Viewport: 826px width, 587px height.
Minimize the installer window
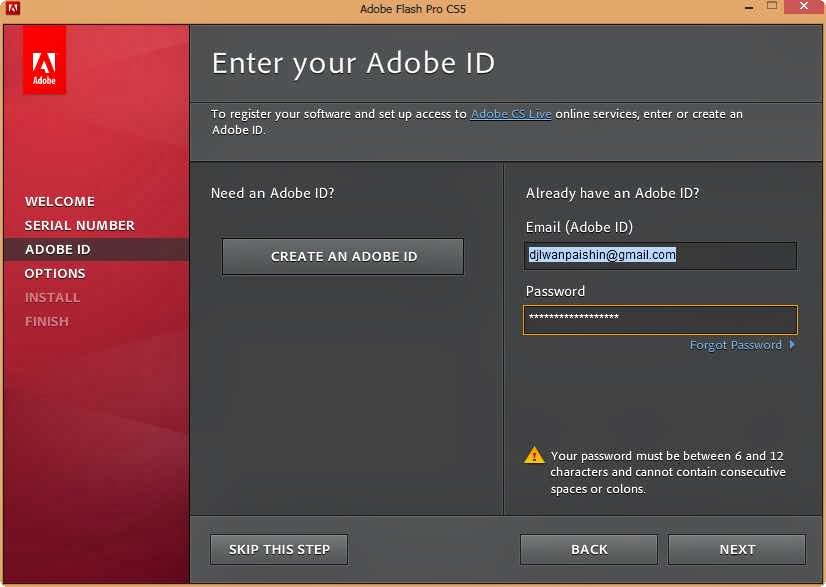coord(750,7)
